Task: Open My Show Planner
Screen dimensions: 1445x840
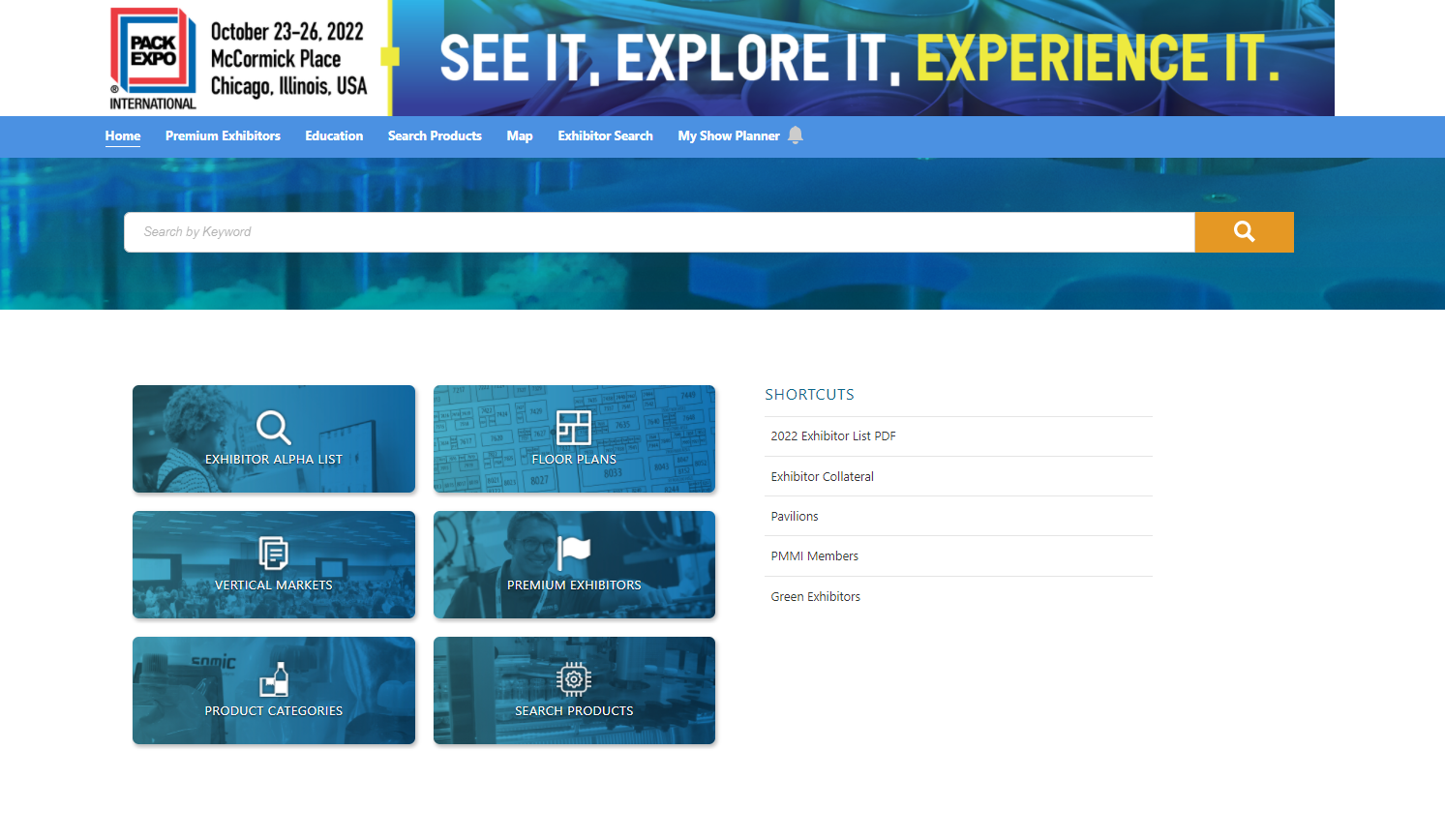Action: (729, 135)
